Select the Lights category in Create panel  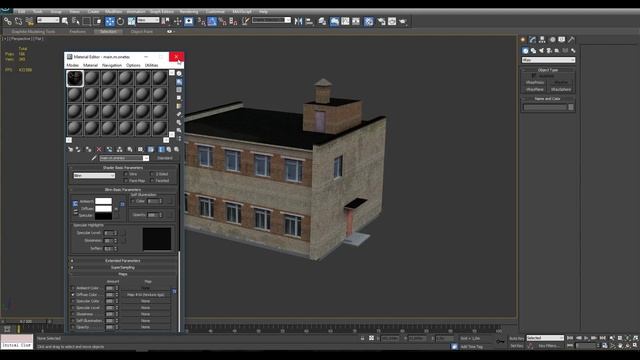(x=541, y=51)
